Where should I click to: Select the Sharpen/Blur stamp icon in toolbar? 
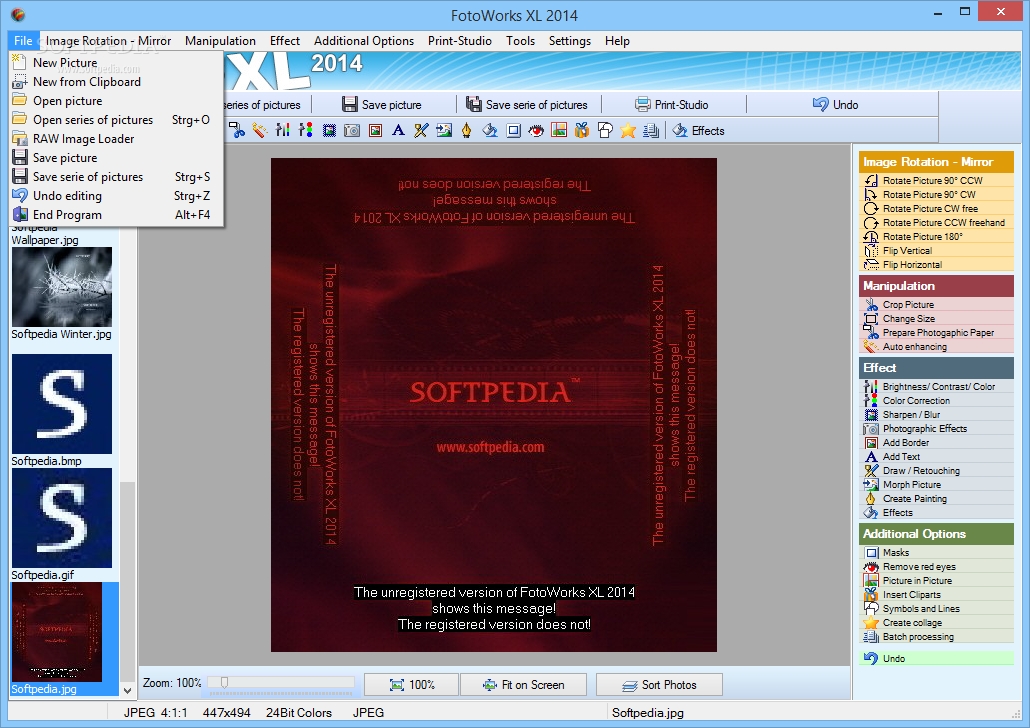329,130
